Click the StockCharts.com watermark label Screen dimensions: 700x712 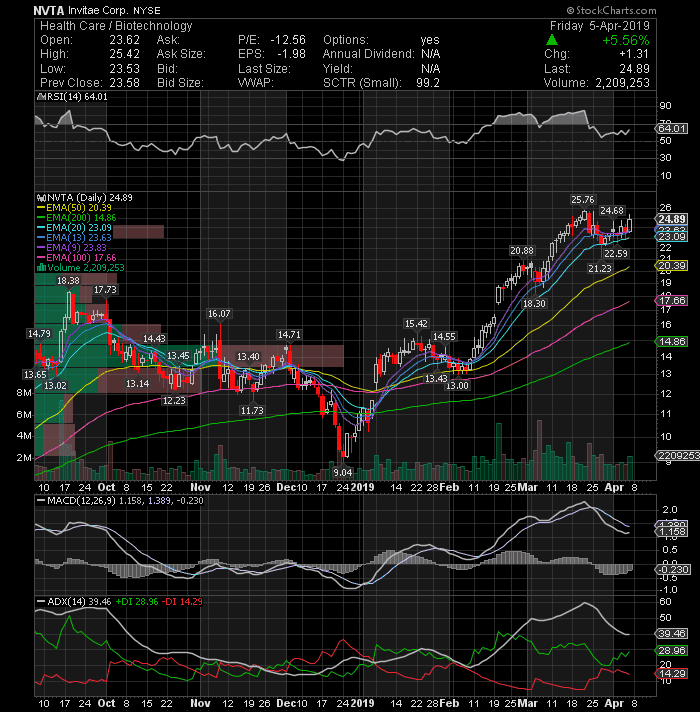[611, 10]
